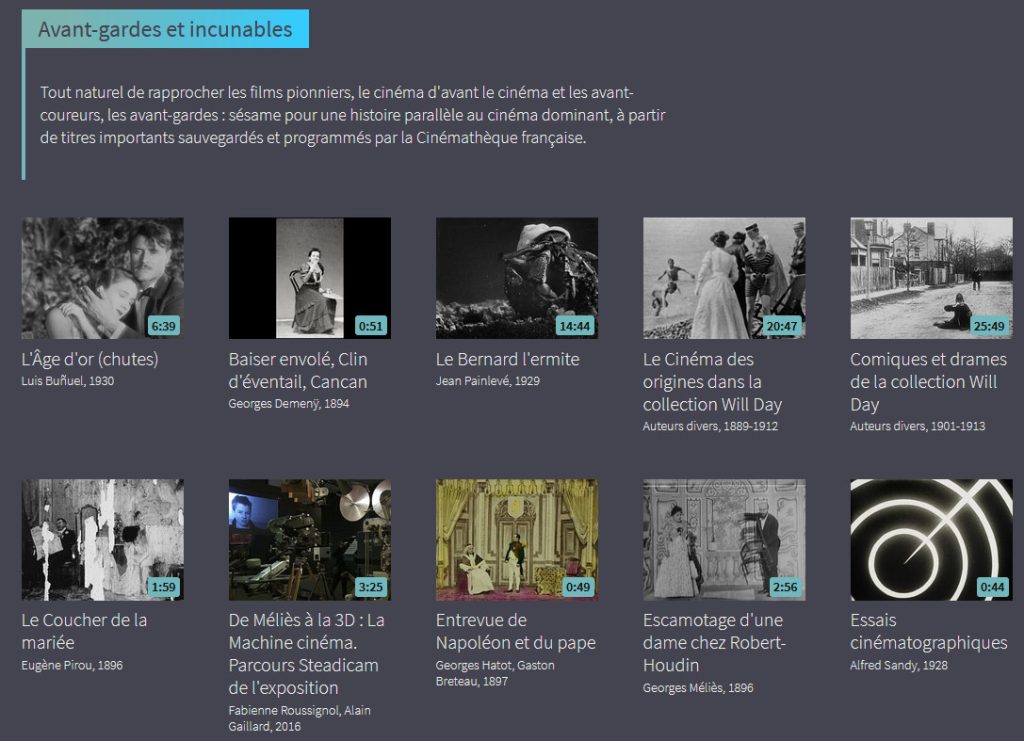Open the L'Âge d'or (chutes) thumbnail
Screen dimensions: 1024x741
point(102,277)
